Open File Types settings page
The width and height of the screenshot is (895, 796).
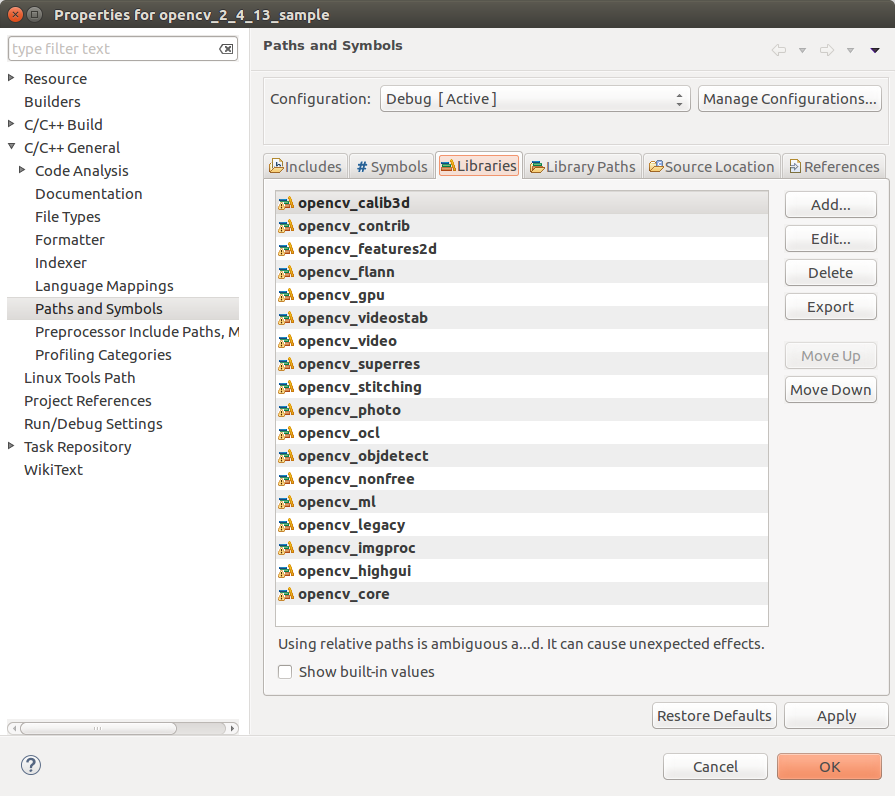(x=67, y=217)
